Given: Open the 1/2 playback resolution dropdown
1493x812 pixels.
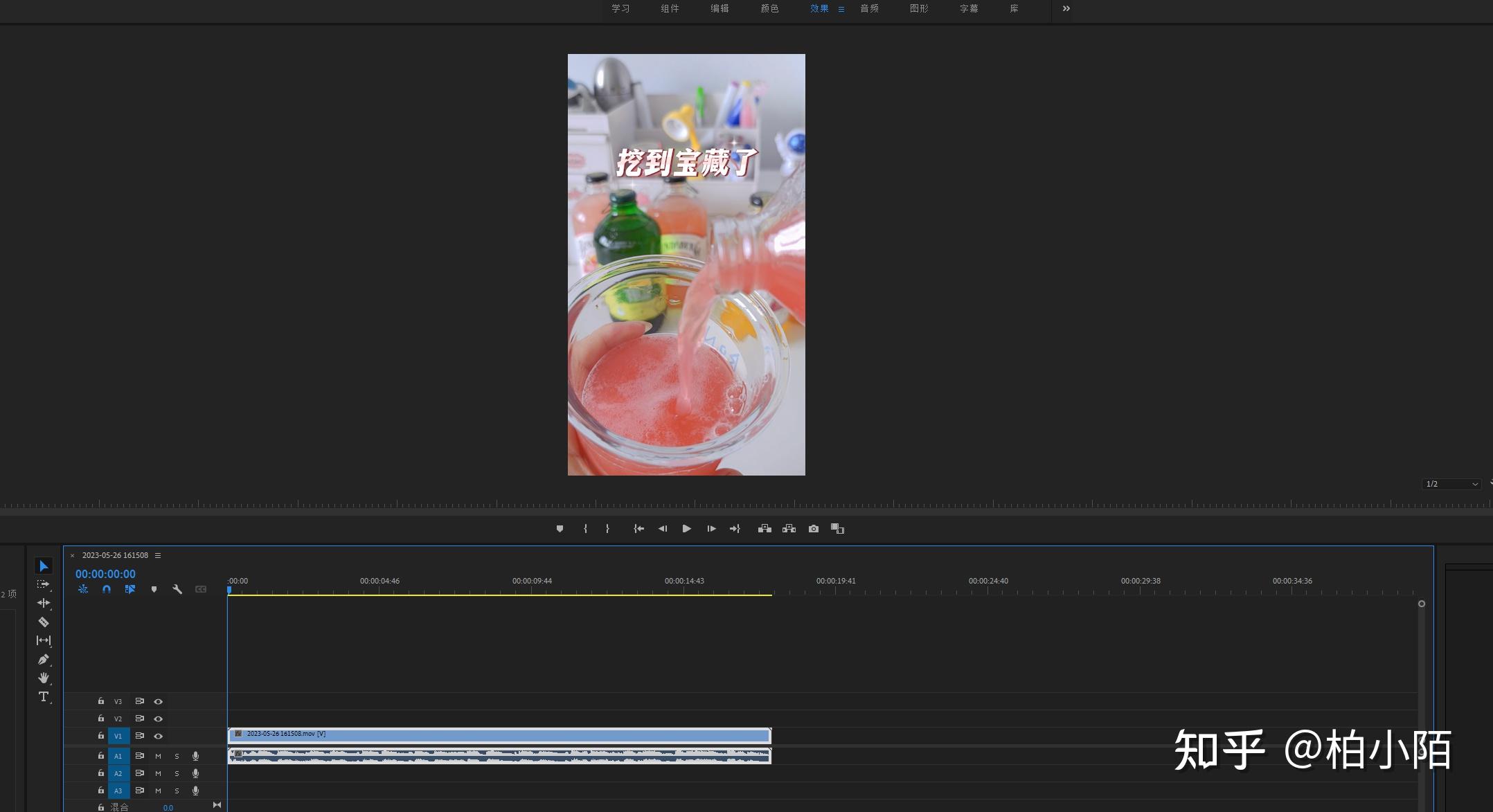Looking at the screenshot, I should click(1451, 484).
